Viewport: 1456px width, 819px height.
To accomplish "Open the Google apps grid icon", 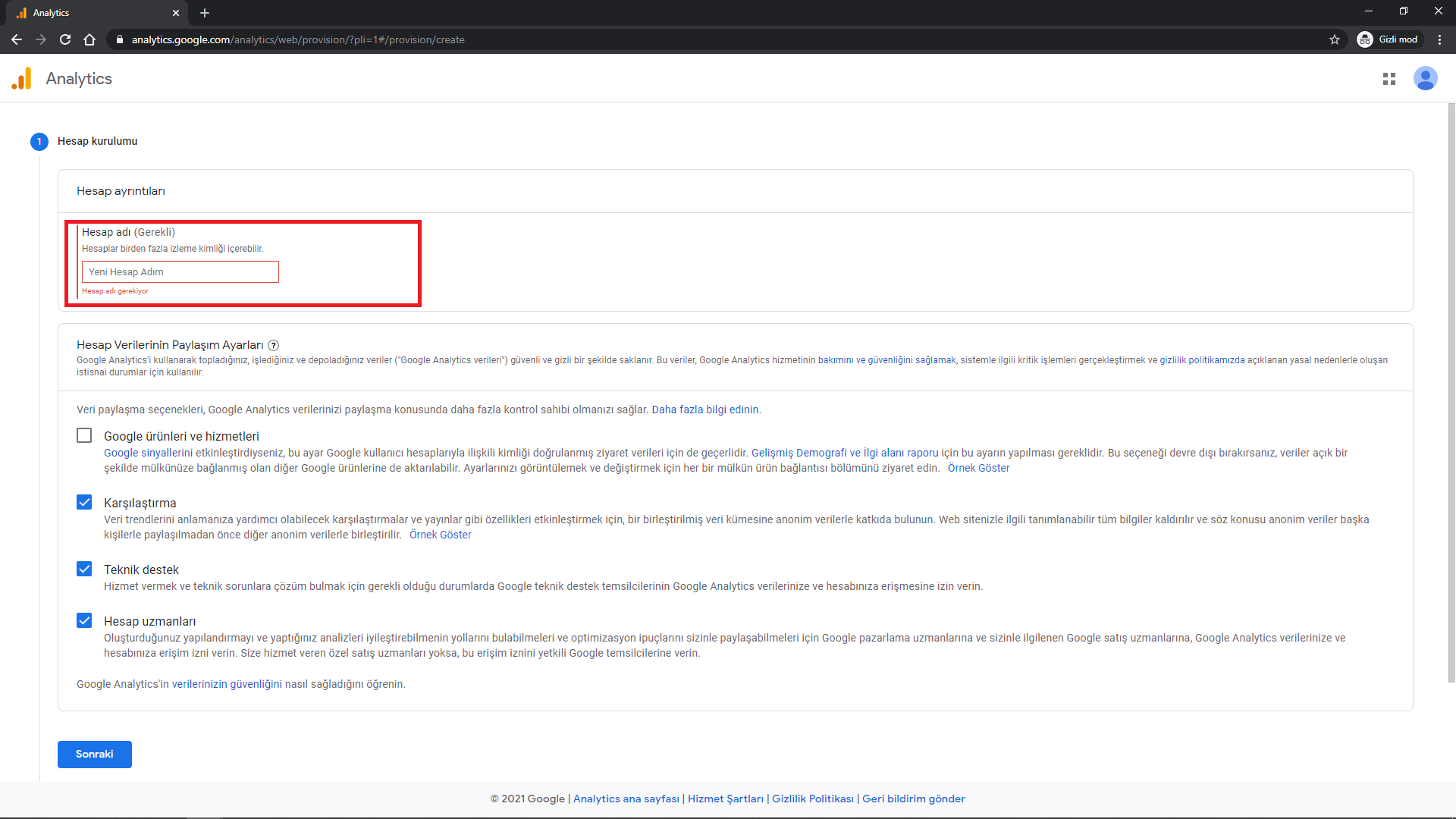I will pos(1389,79).
